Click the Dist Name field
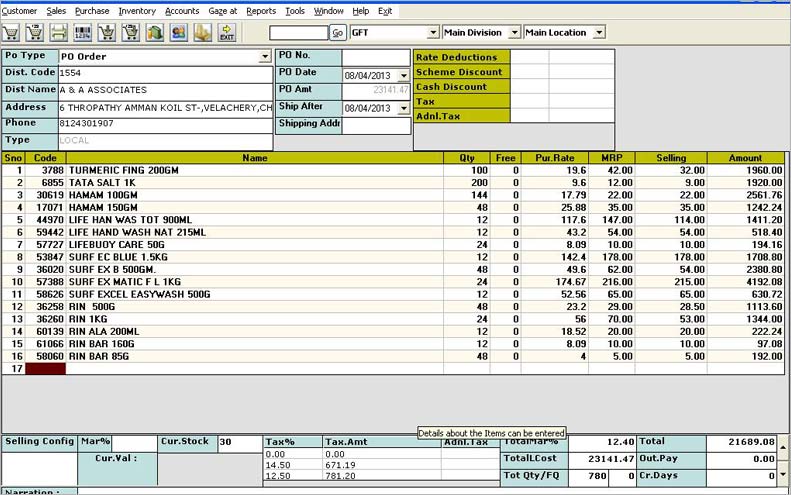 [165, 91]
